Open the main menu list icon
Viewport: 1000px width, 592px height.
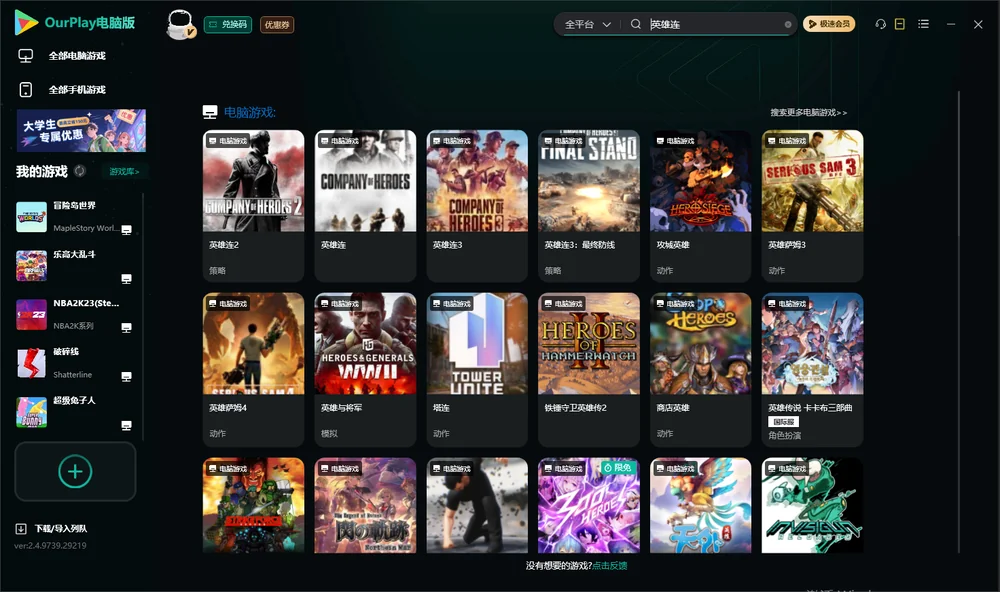[923, 24]
